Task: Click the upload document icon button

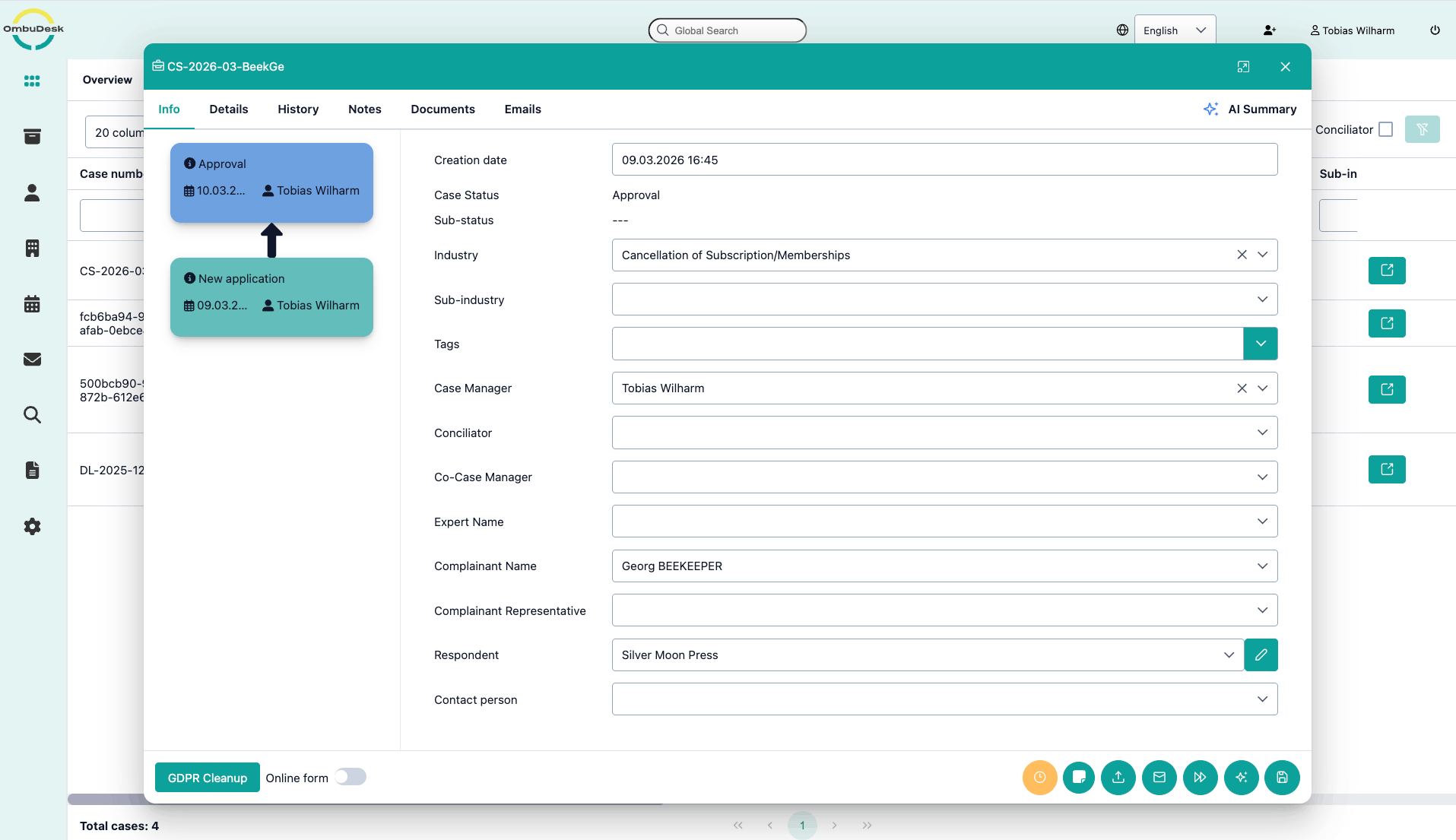Action: 1118,777
